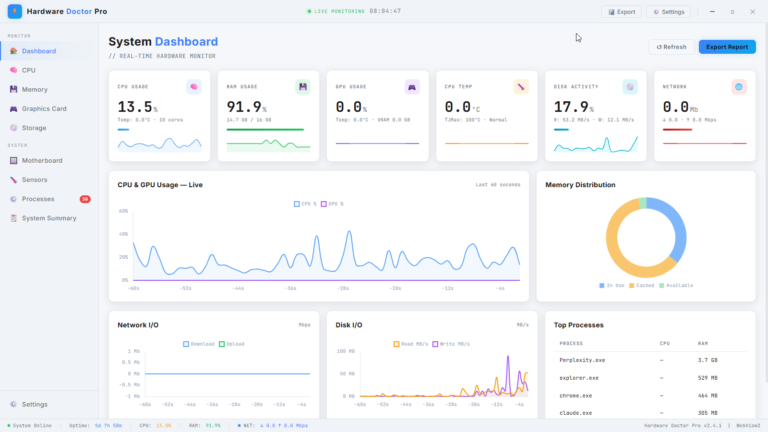Click the CPU brain icon in sidebar

13,70
